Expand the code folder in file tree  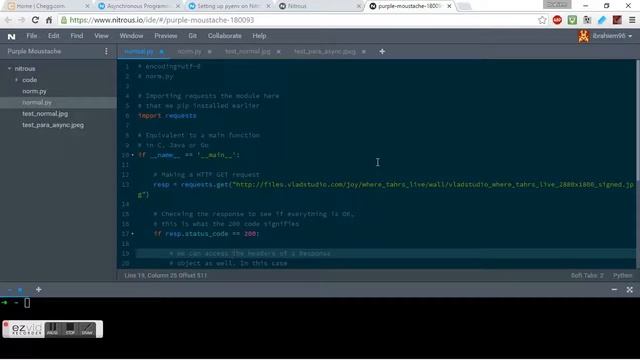point(17,80)
